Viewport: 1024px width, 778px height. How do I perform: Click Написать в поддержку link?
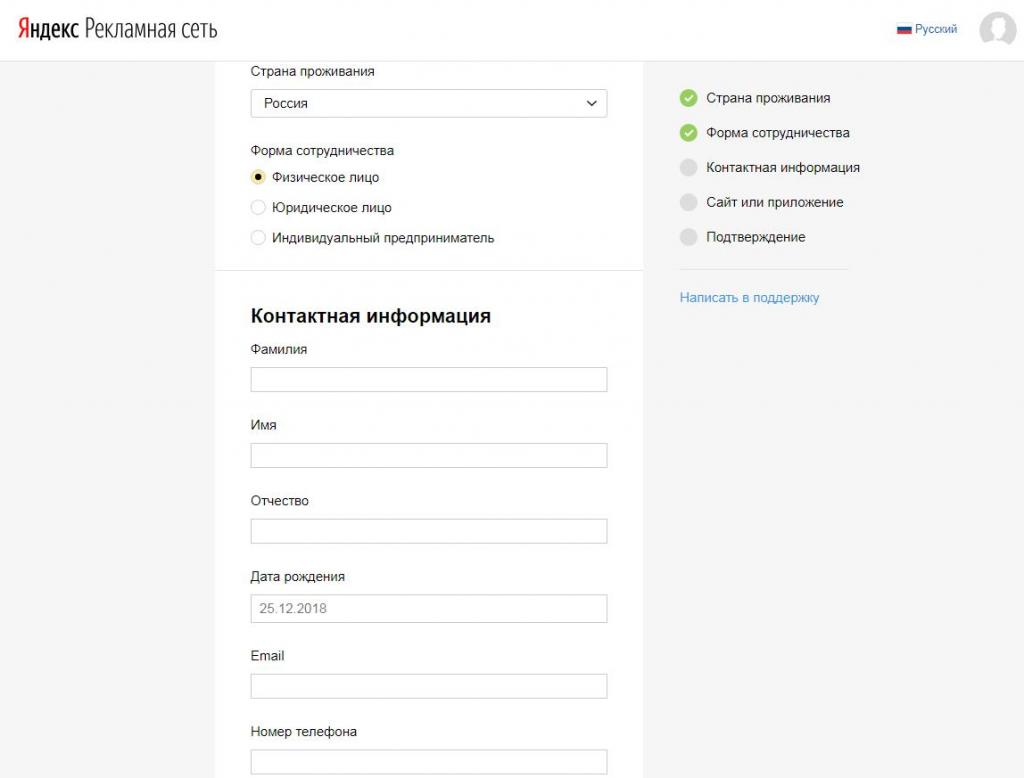[x=749, y=298]
